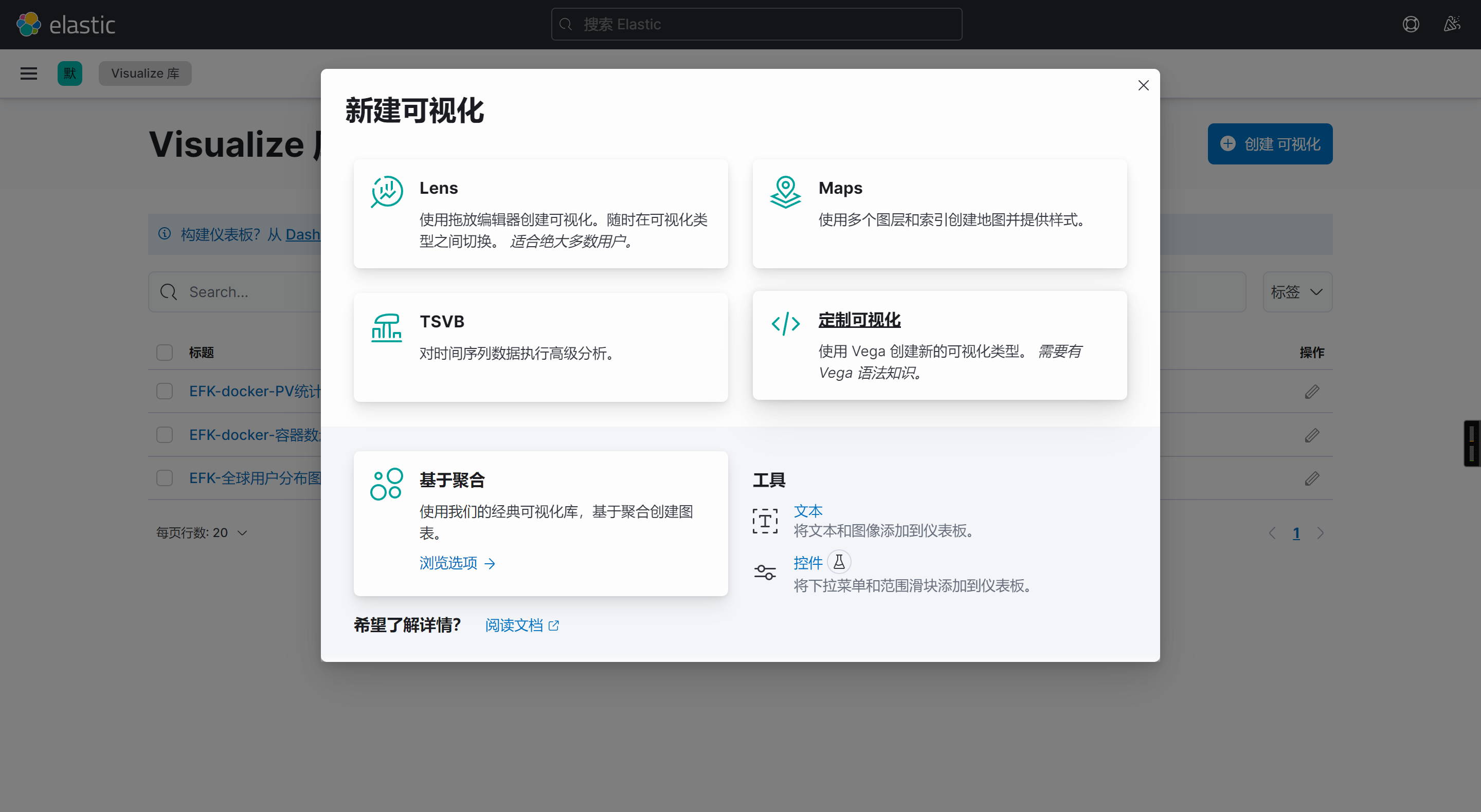Image resolution: width=1481 pixels, height=812 pixels.
Task: Click the info icon in Dashboard callout
Action: tap(165, 233)
